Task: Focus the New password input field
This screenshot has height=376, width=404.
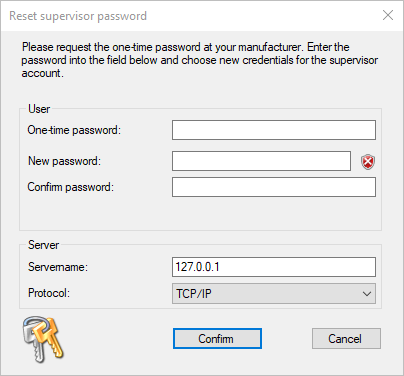Action: pos(261,161)
